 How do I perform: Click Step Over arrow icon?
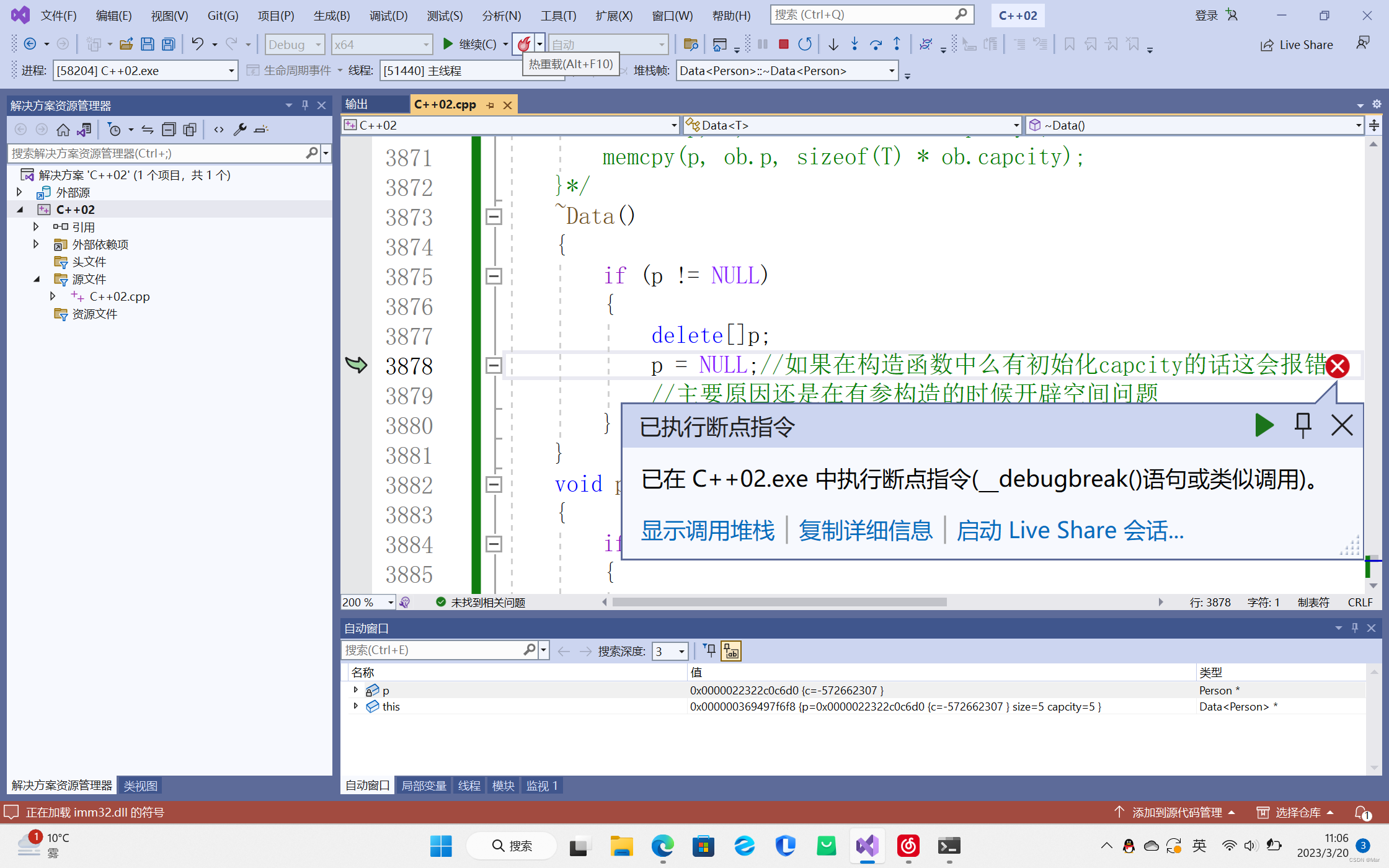876,44
